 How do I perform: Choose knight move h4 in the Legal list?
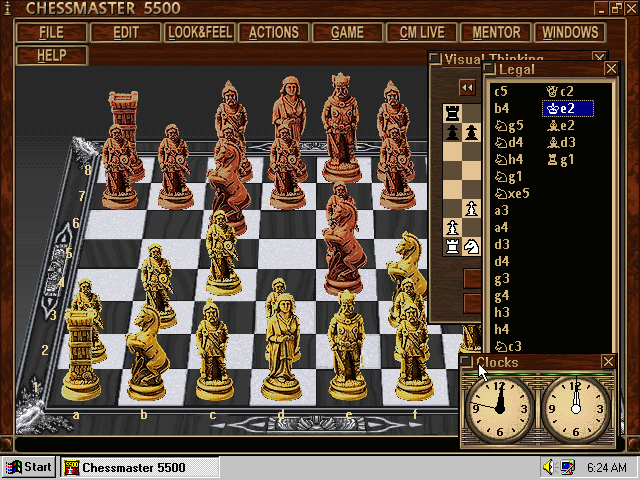(509, 160)
